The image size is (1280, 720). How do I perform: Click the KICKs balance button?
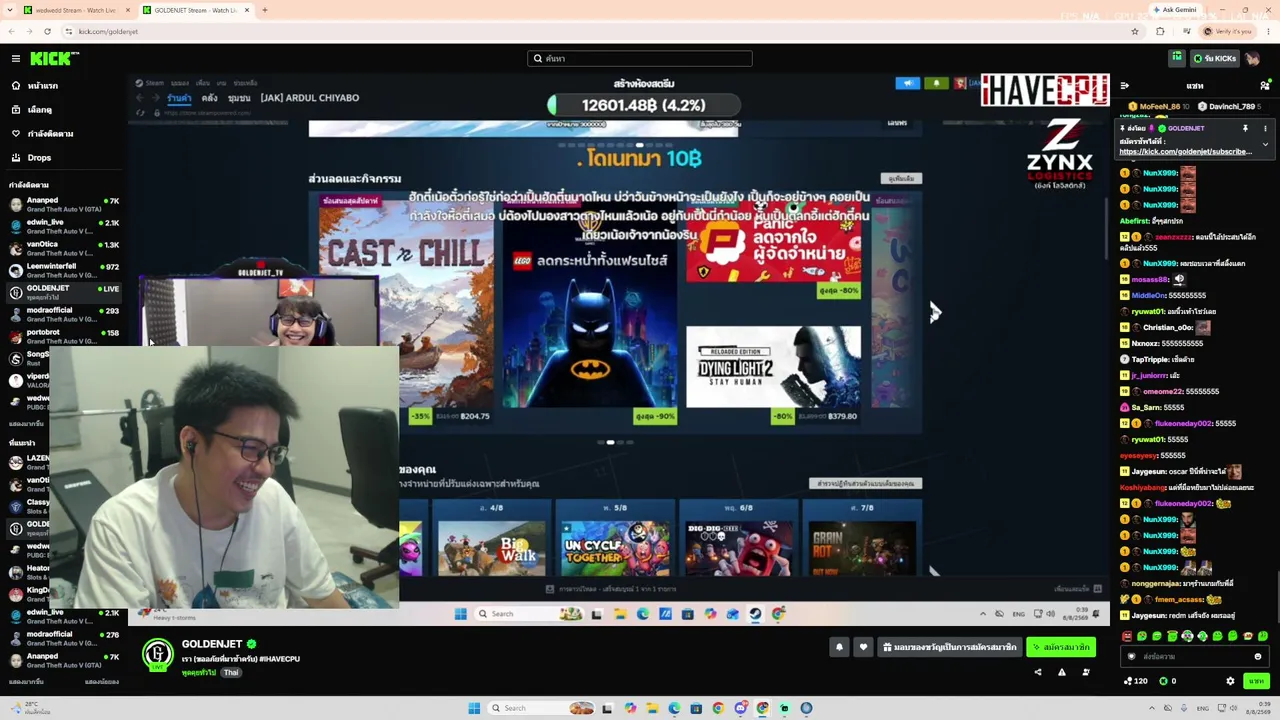pos(1214,59)
